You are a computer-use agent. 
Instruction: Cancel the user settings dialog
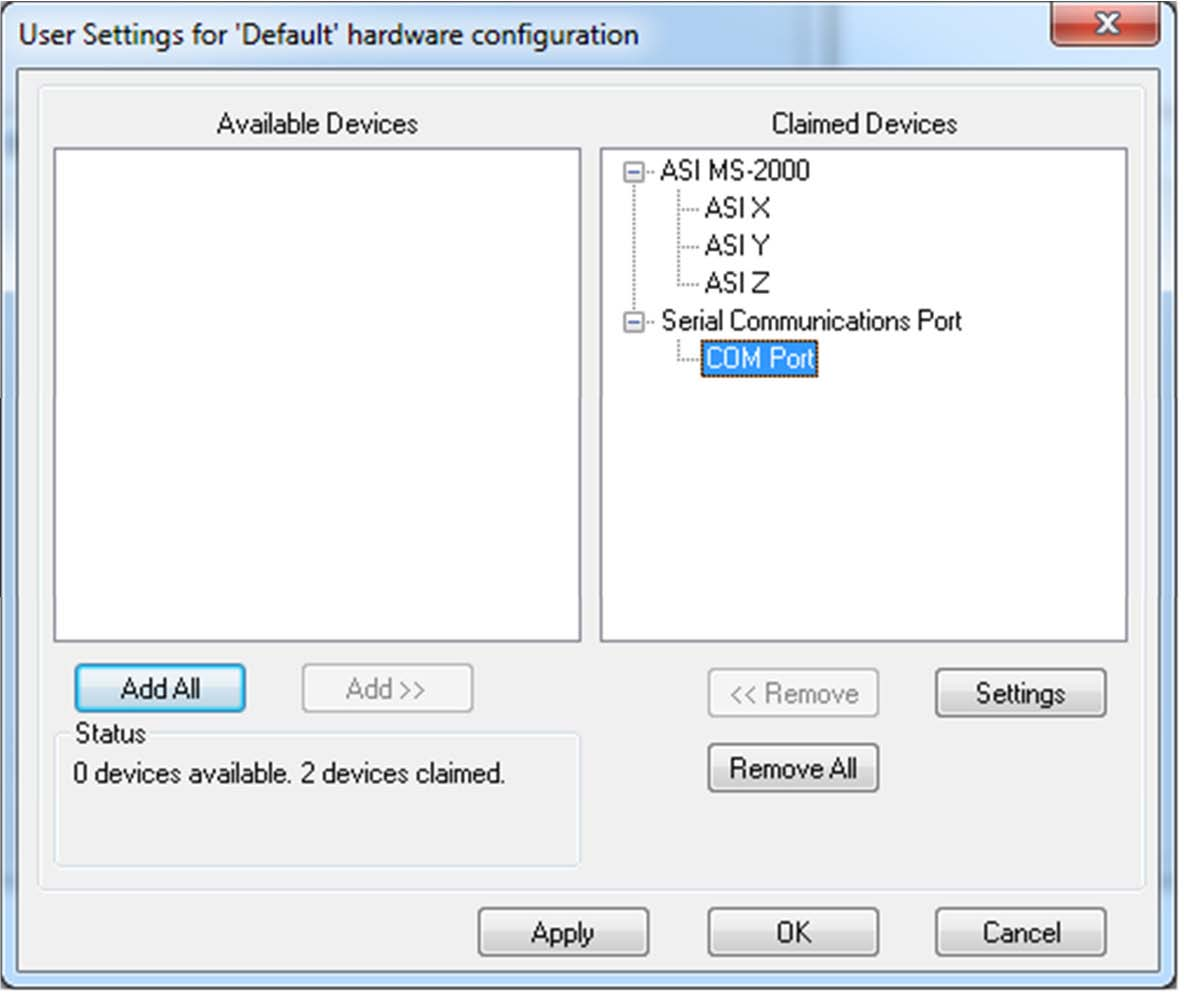(x=1020, y=931)
